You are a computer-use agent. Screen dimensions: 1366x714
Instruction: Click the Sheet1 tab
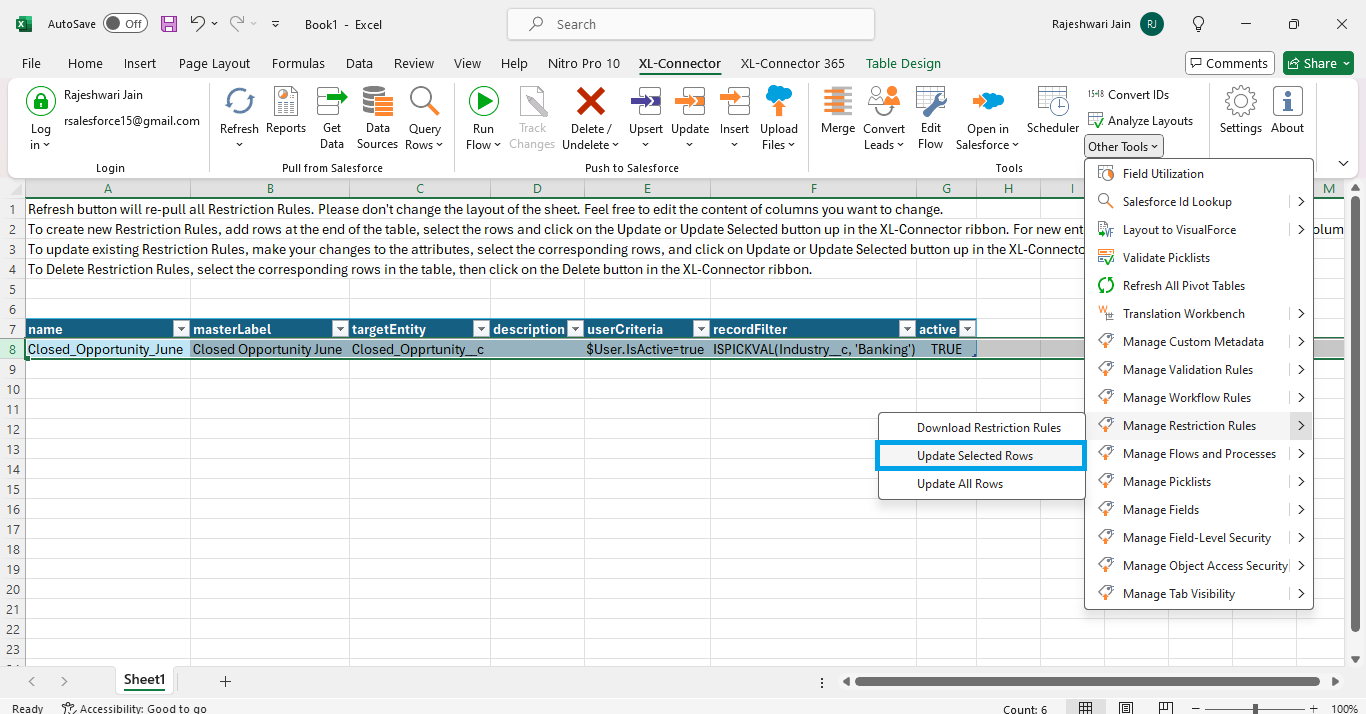point(144,680)
